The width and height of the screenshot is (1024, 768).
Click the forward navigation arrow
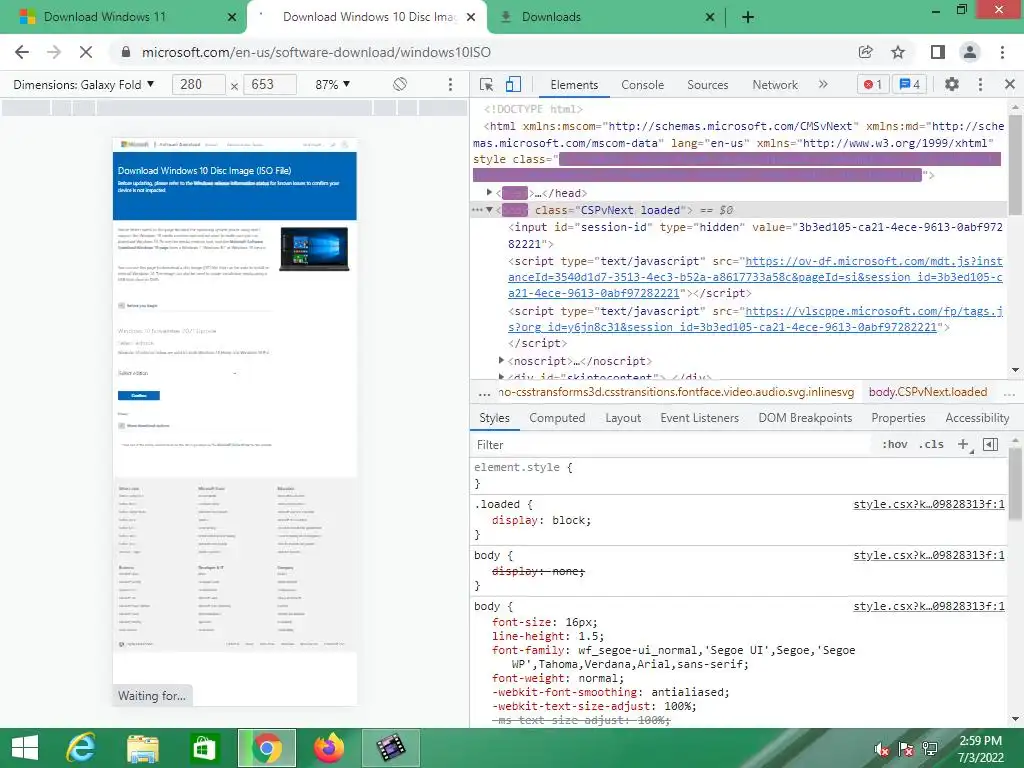point(54,52)
